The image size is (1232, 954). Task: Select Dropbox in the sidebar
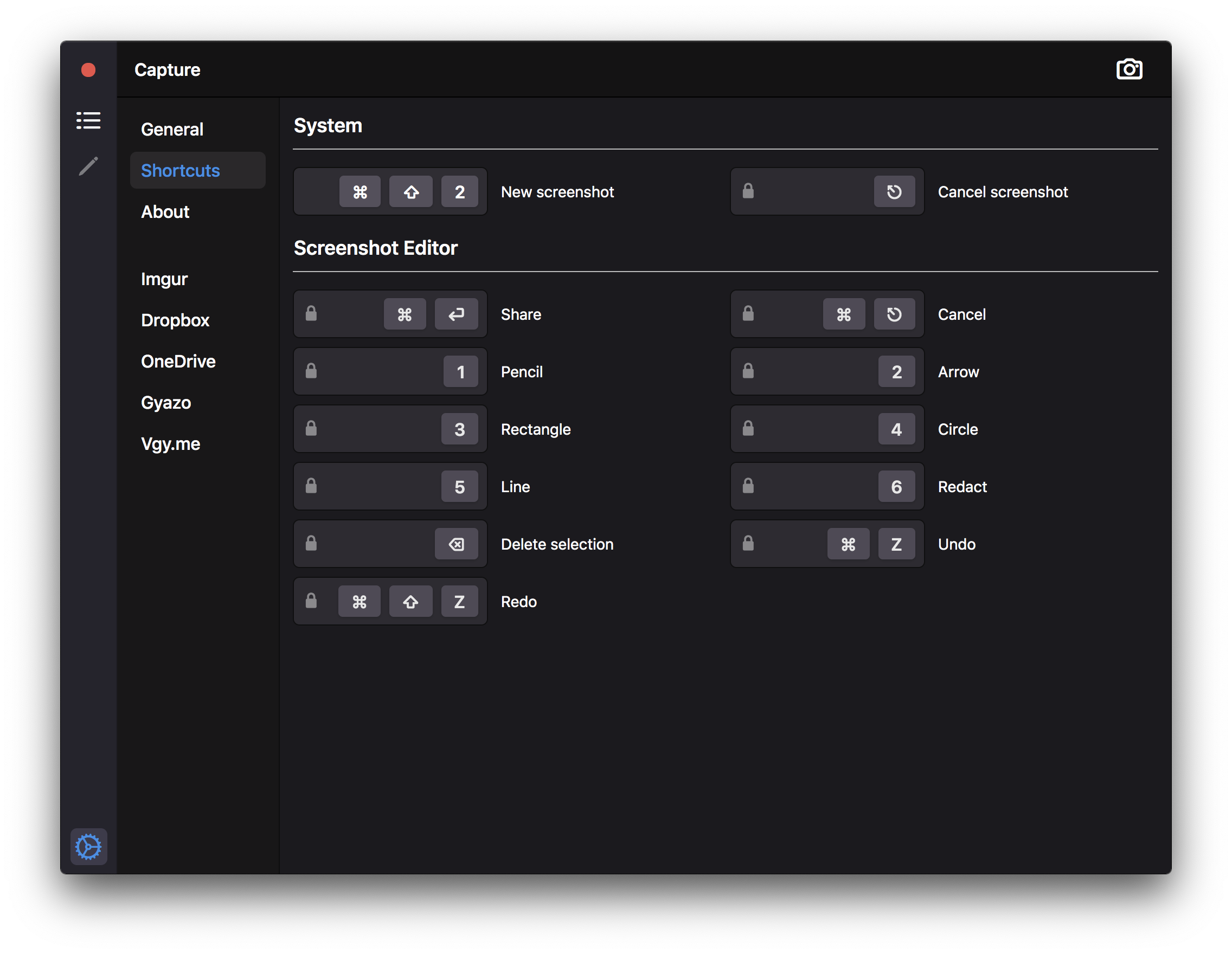point(175,320)
